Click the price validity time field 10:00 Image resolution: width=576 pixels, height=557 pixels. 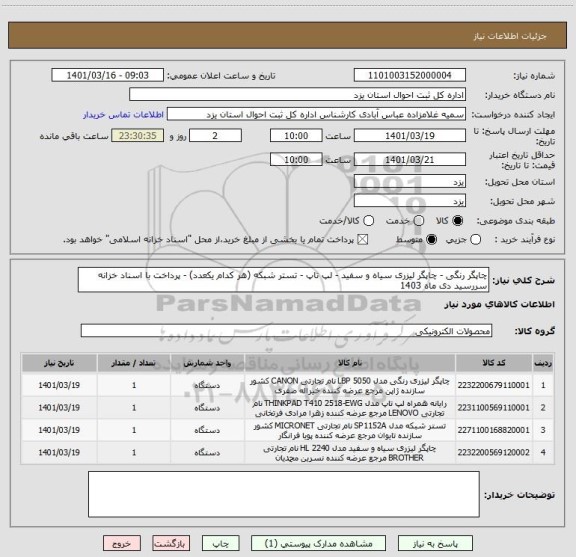click(x=296, y=159)
